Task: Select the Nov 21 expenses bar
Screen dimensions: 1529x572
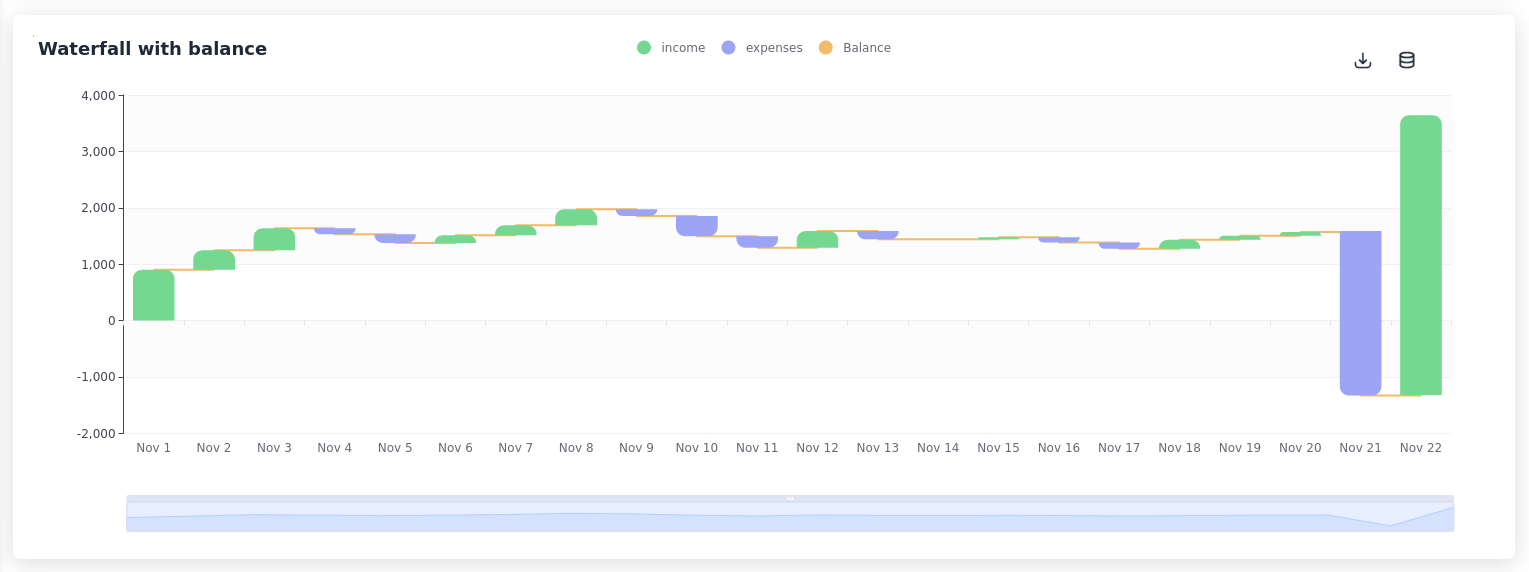Action: [x=1360, y=312]
